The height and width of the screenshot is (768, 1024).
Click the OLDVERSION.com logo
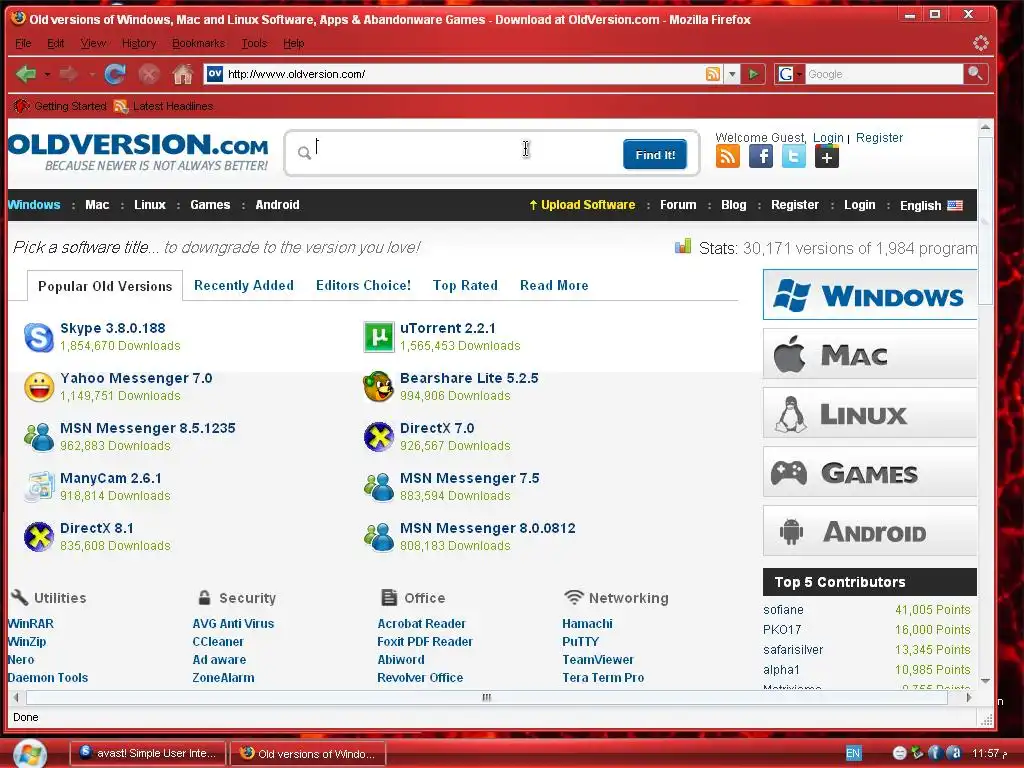138,152
